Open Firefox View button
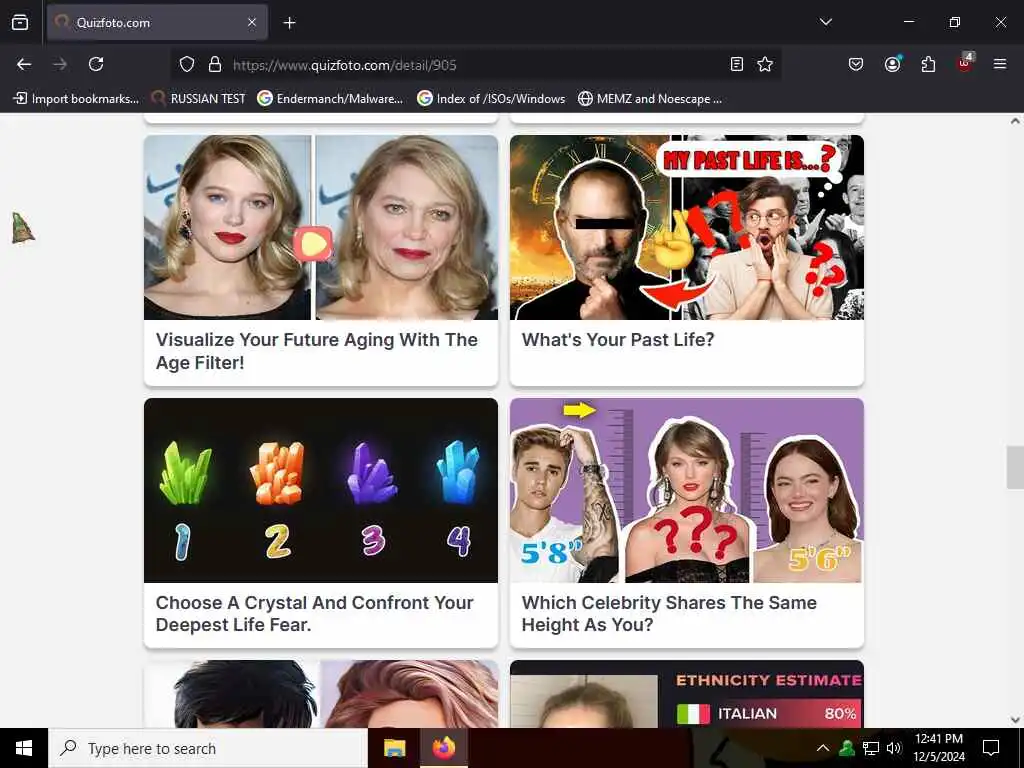This screenshot has height=768, width=1024. 20,22
